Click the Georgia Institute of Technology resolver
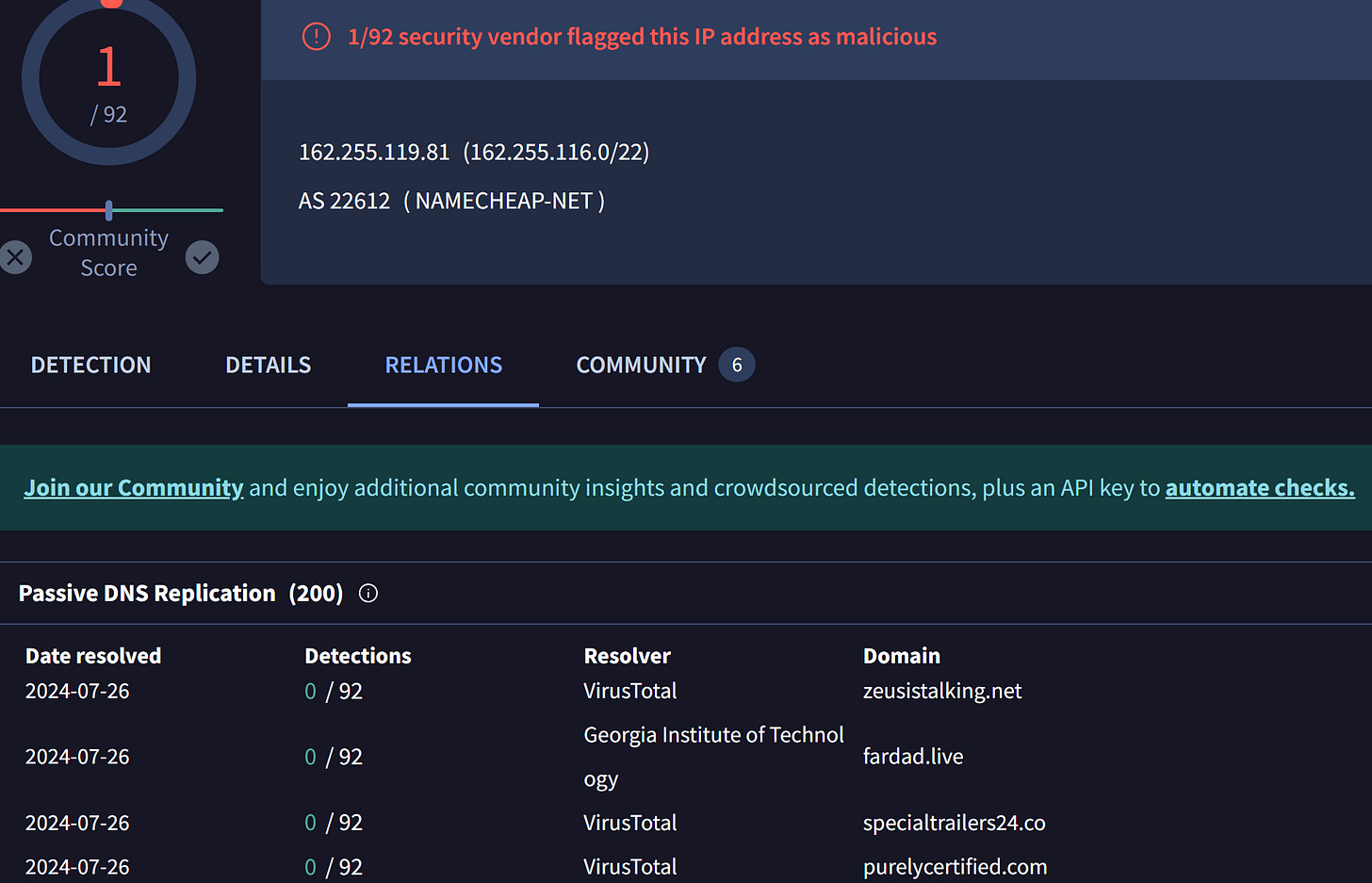Screen dimensions: 1372x883 [x=713, y=757]
